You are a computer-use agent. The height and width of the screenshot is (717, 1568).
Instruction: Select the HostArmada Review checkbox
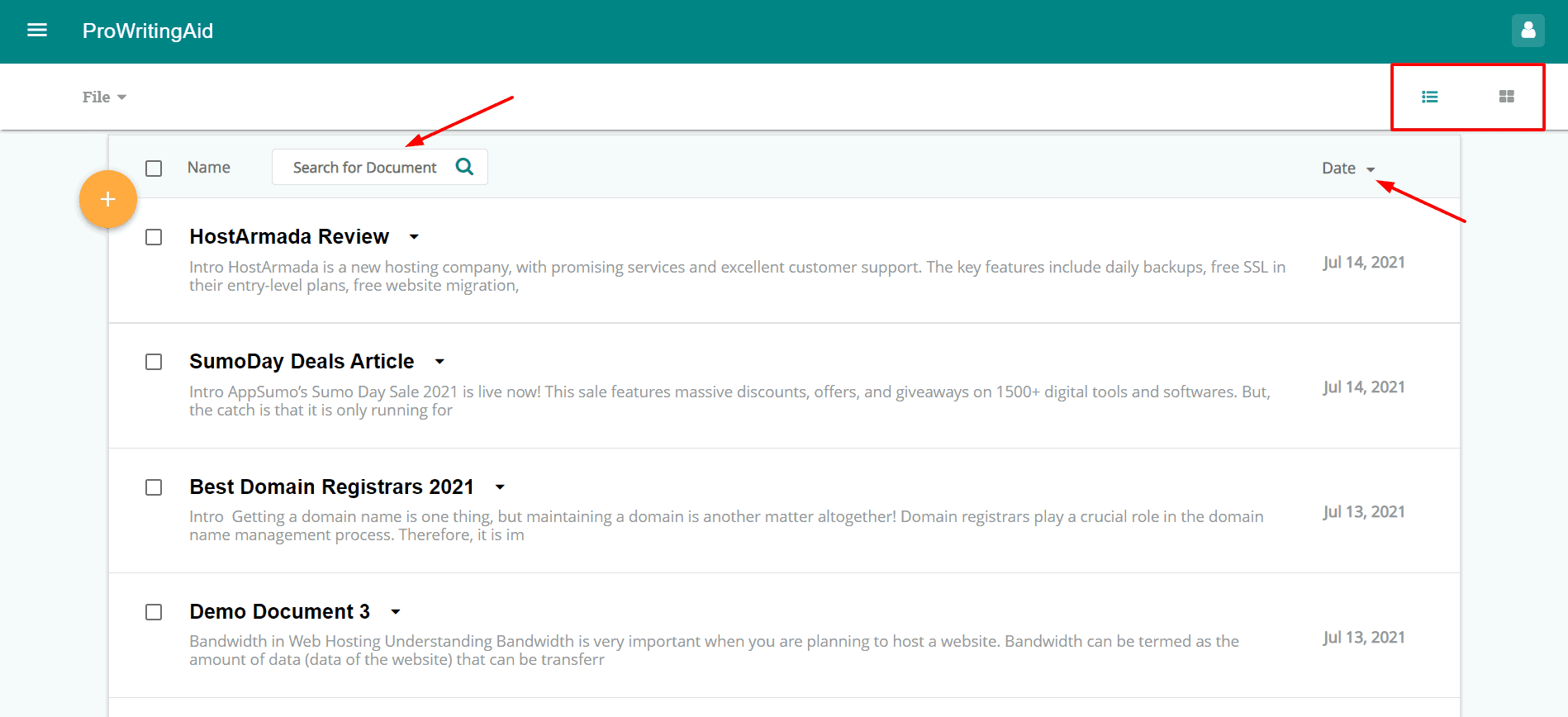point(154,237)
